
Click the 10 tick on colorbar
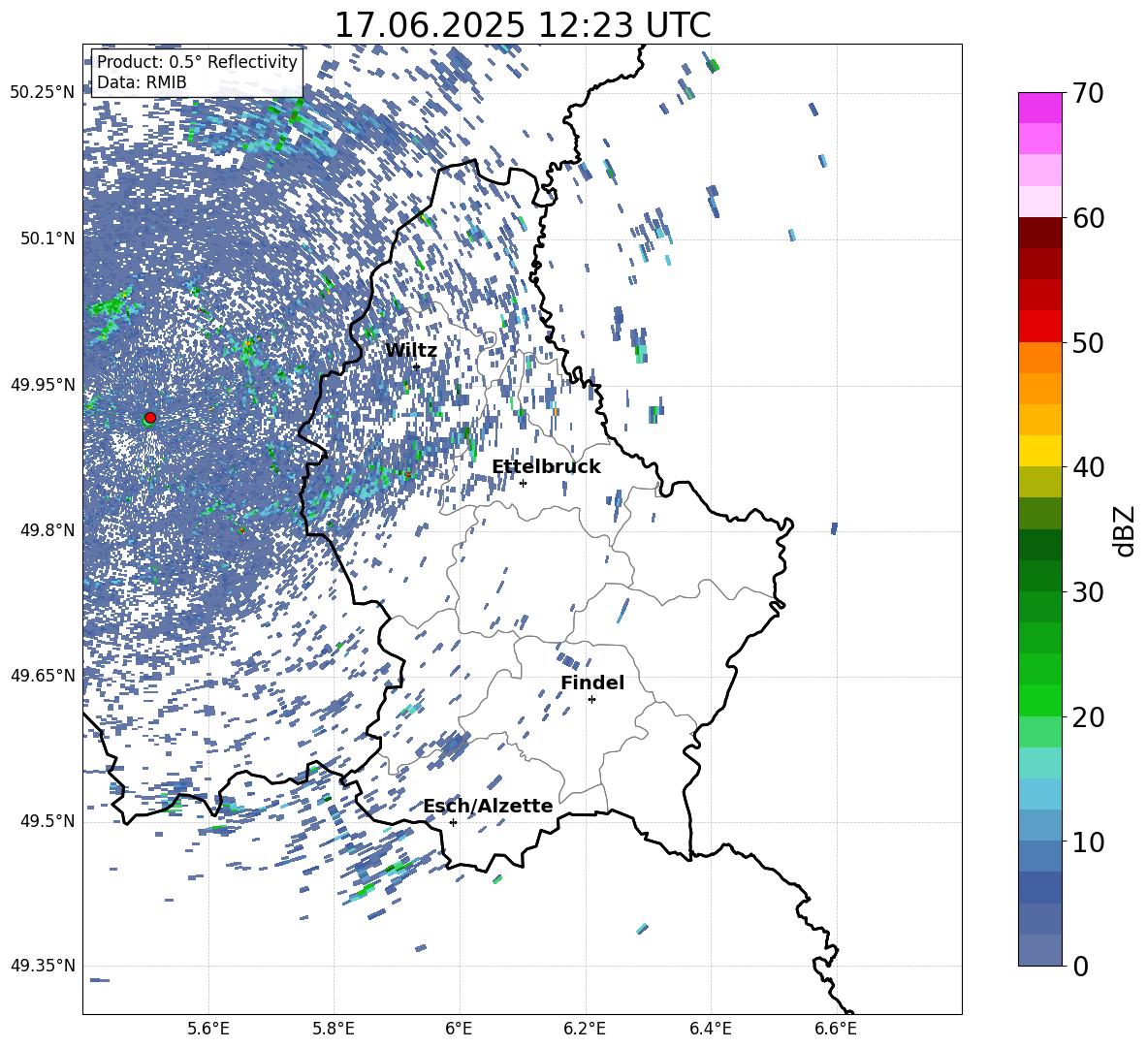coord(1088,842)
